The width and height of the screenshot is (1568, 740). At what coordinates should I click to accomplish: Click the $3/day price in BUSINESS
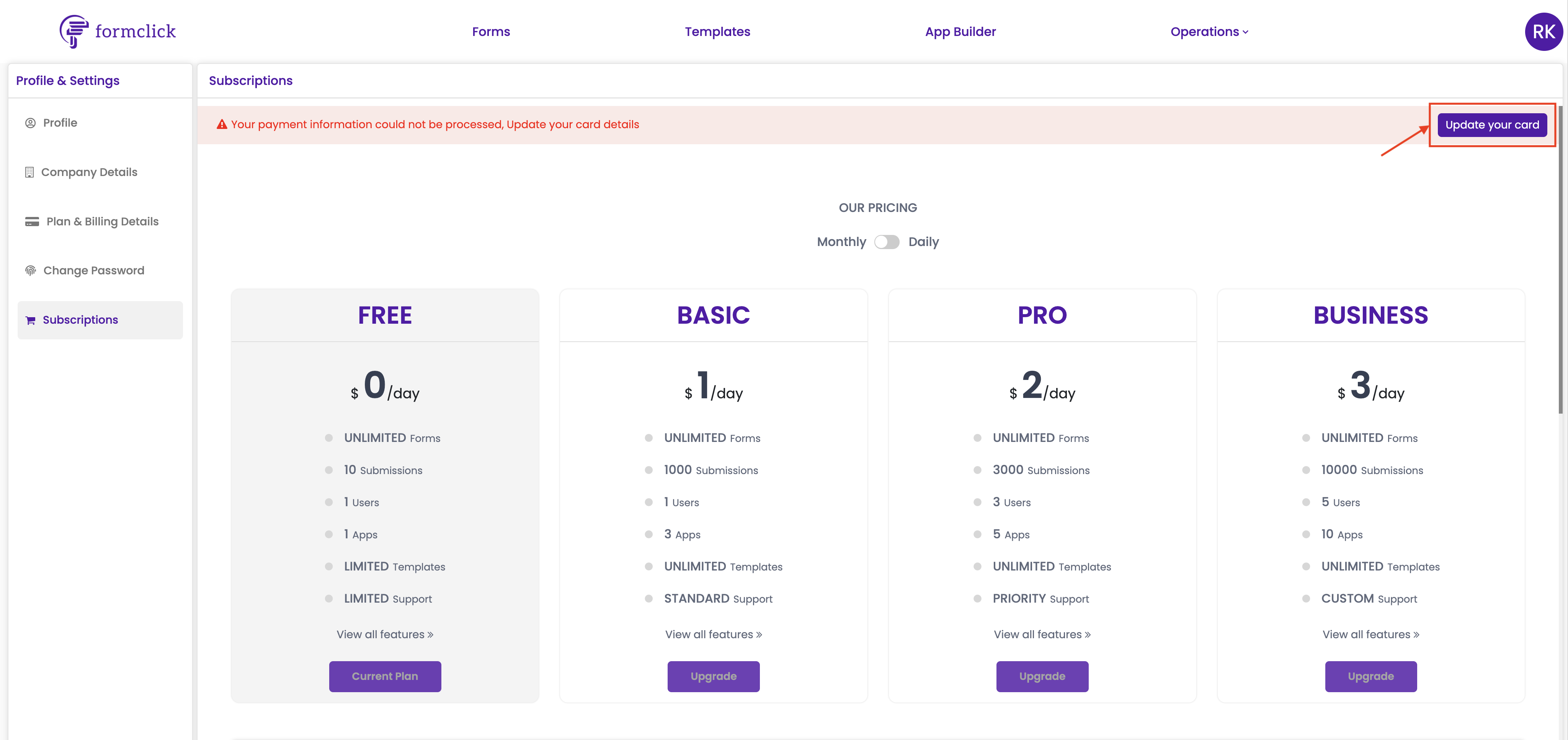click(1371, 386)
